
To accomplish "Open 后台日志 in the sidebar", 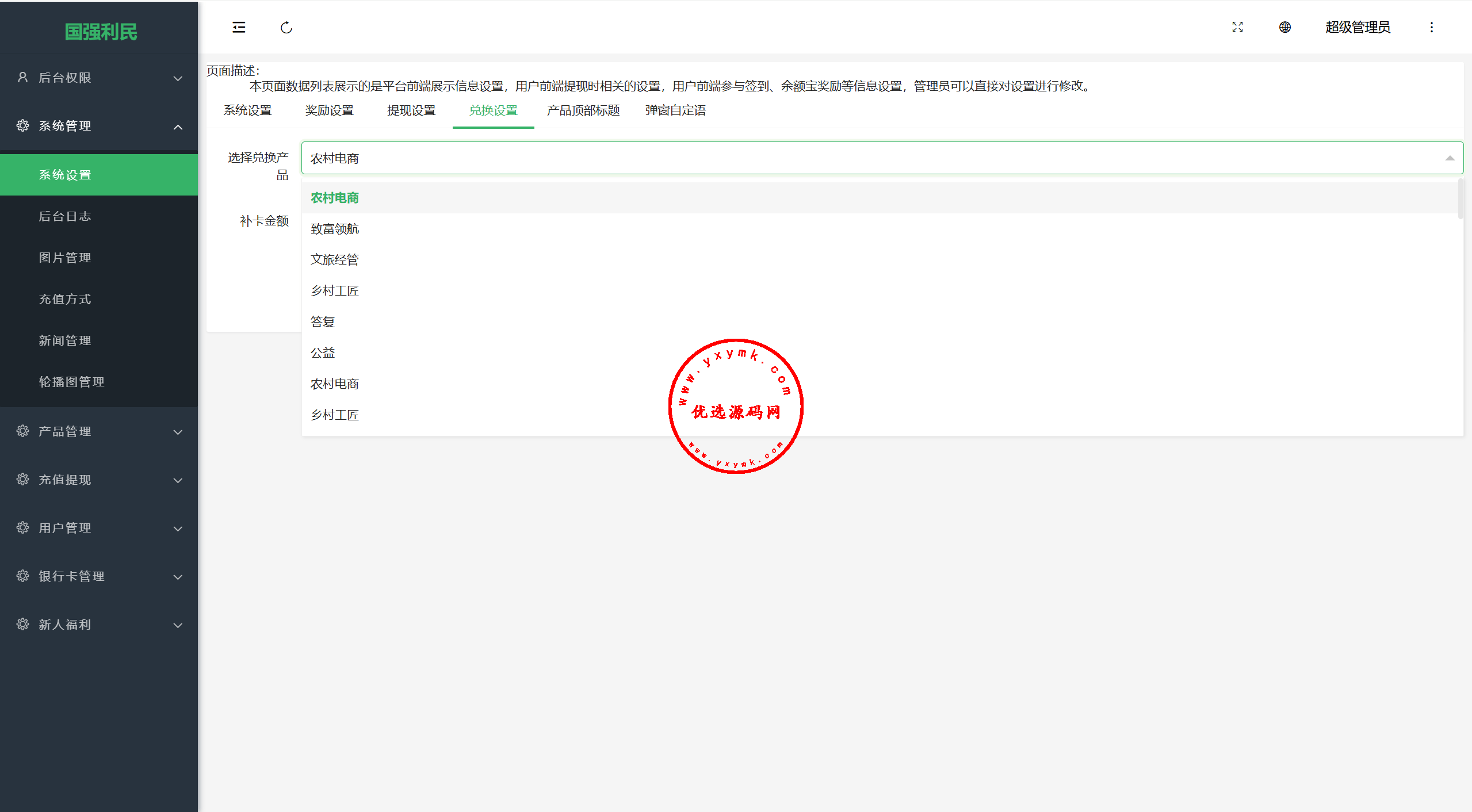I will [99, 216].
